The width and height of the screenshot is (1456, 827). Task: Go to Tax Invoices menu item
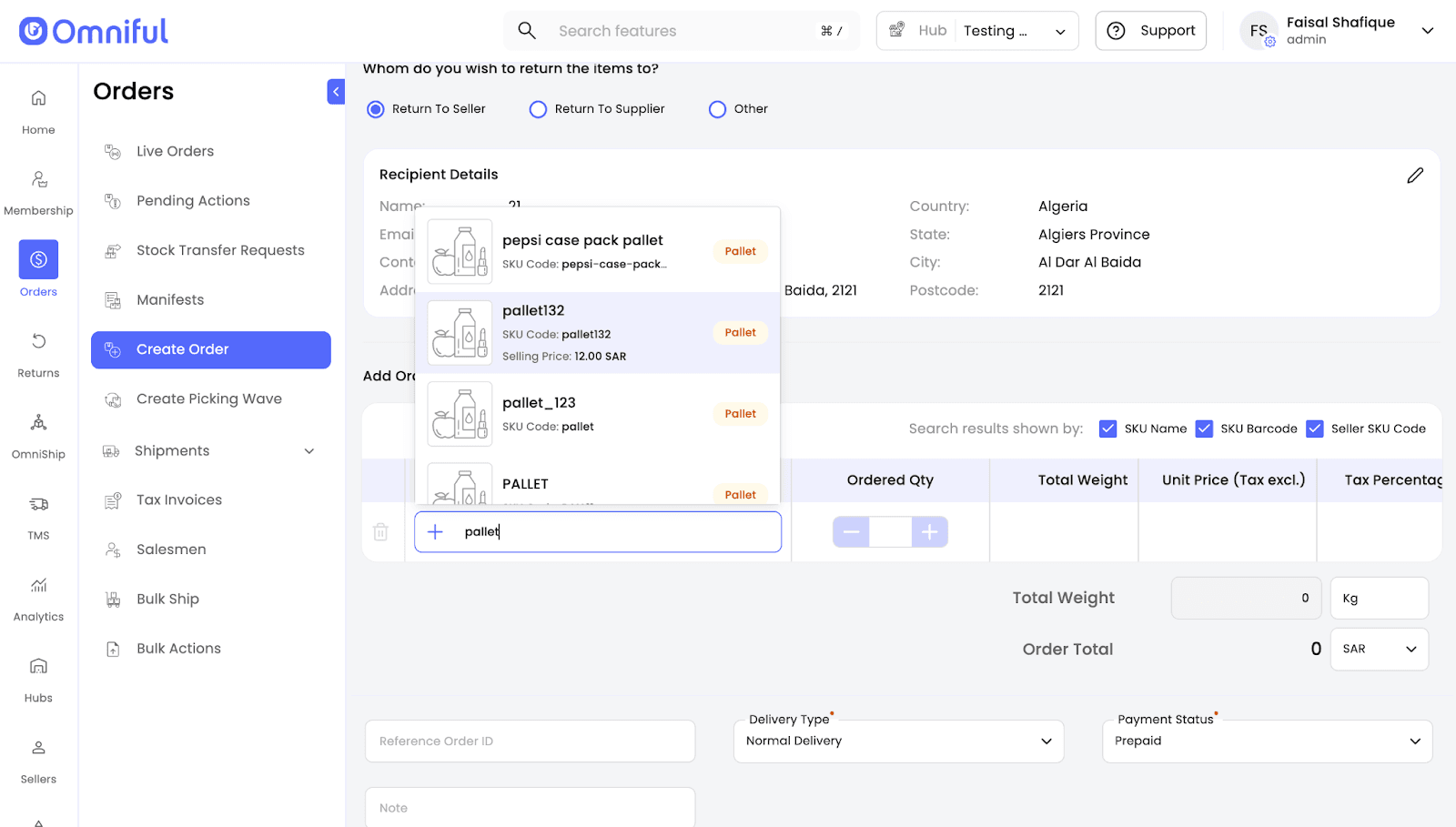[x=178, y=500]
